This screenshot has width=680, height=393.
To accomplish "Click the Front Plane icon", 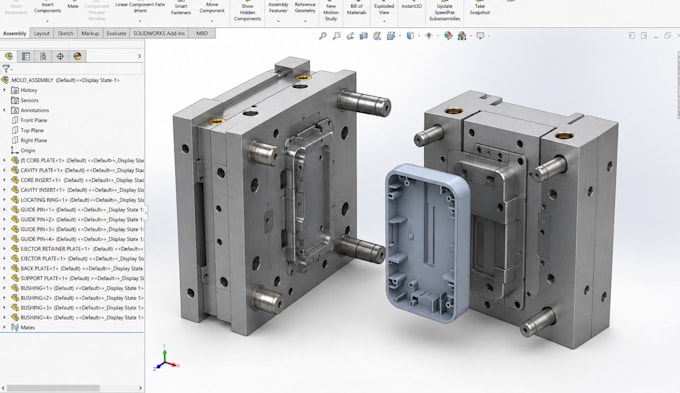I will point(15,120).
